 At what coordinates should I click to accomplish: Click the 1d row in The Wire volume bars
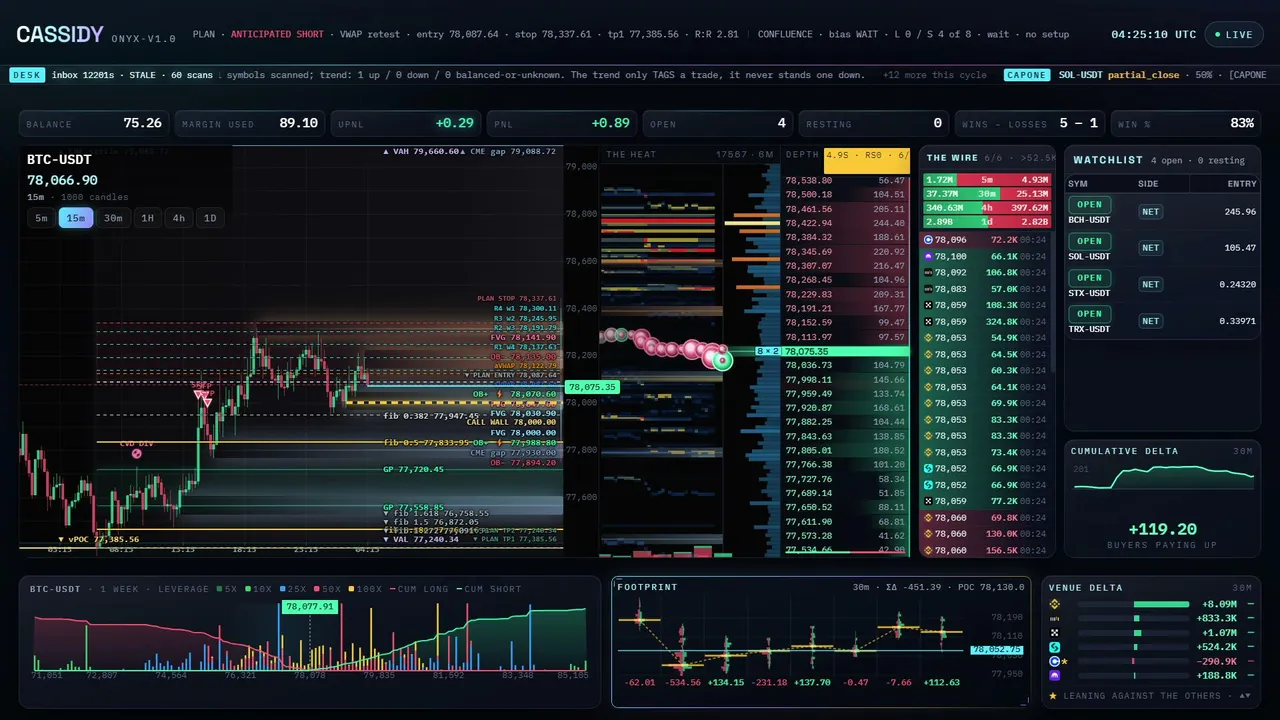coord(986,221)
